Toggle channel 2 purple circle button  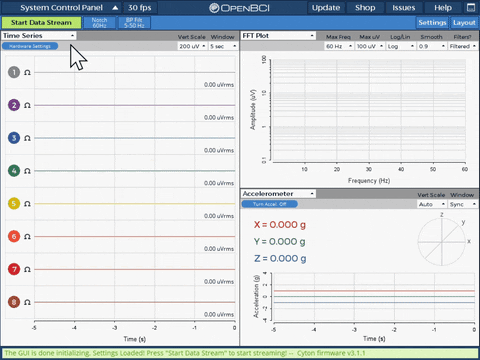14,105
